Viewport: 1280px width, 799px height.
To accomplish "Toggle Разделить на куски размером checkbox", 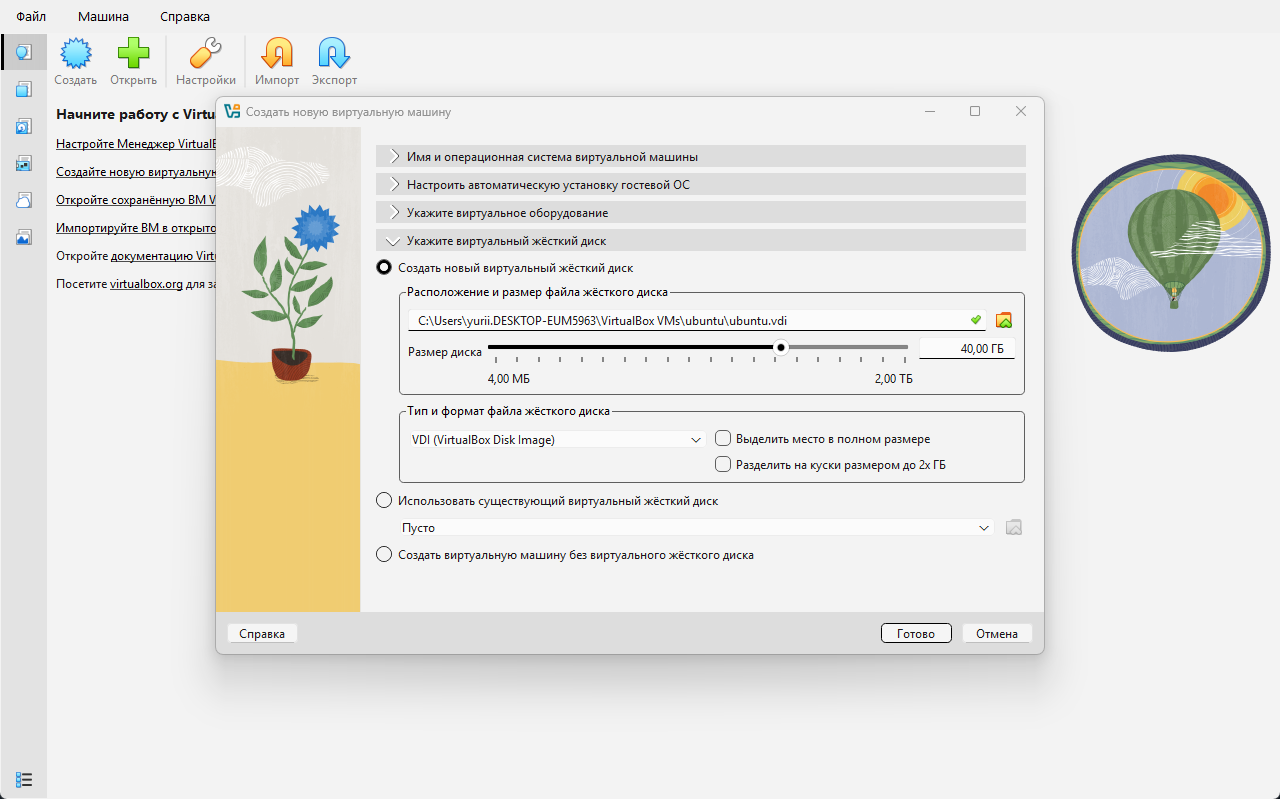I will [x=723, y=464].
